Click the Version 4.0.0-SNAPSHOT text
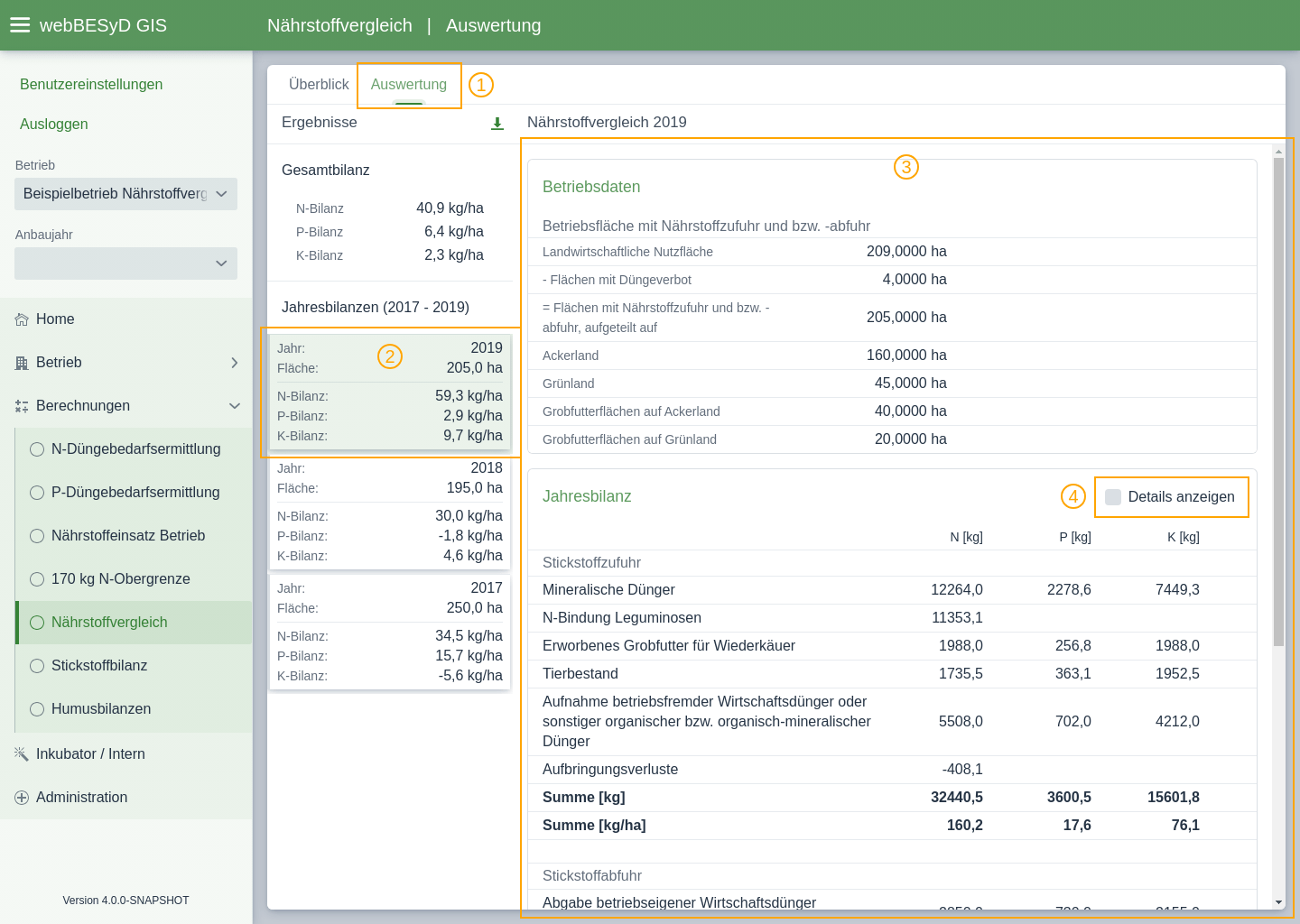This screenshot has height=924, width=1300. [x=125, y=901]
